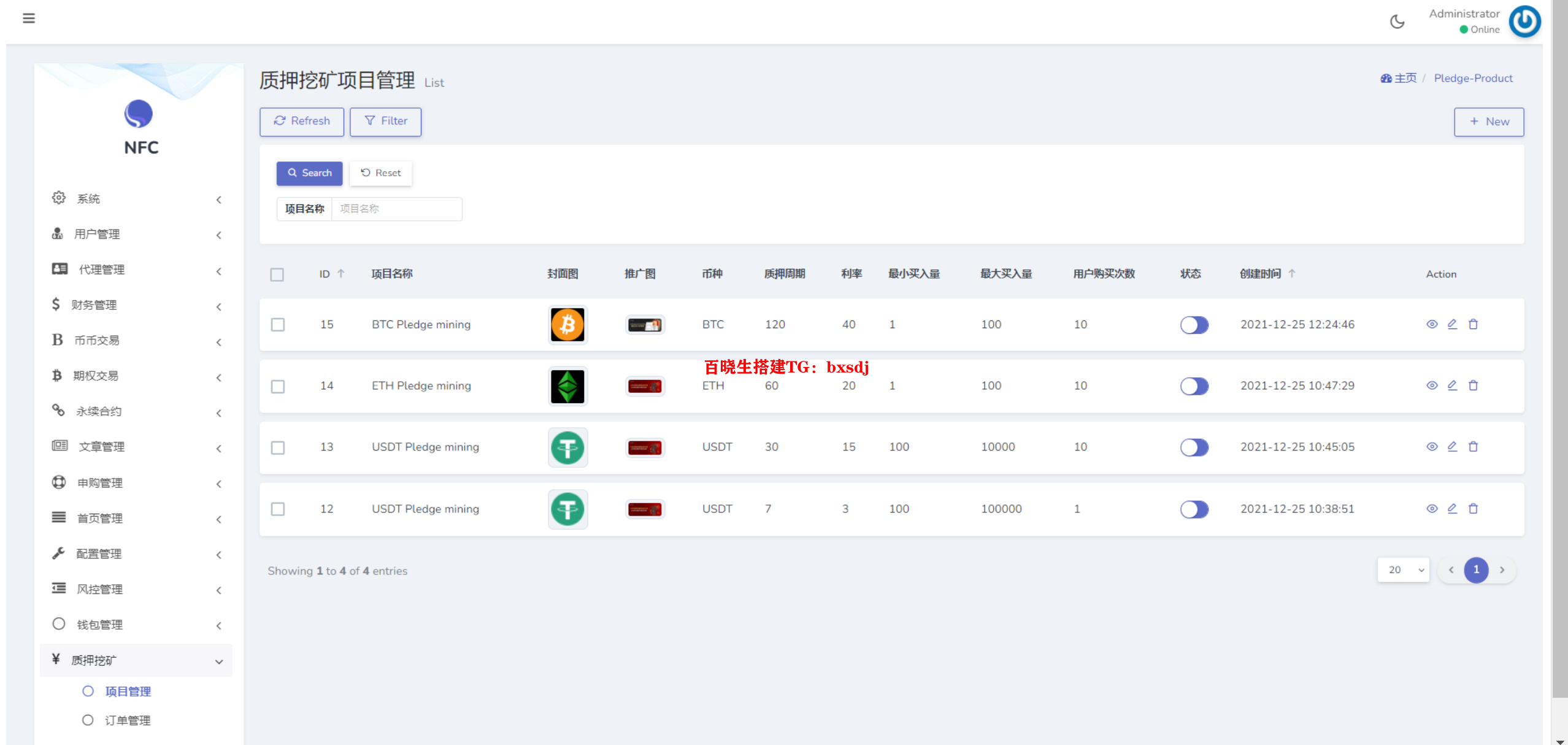
Task: Delete the ETH Pledge mining row
Action: (x=1473, y=385)
